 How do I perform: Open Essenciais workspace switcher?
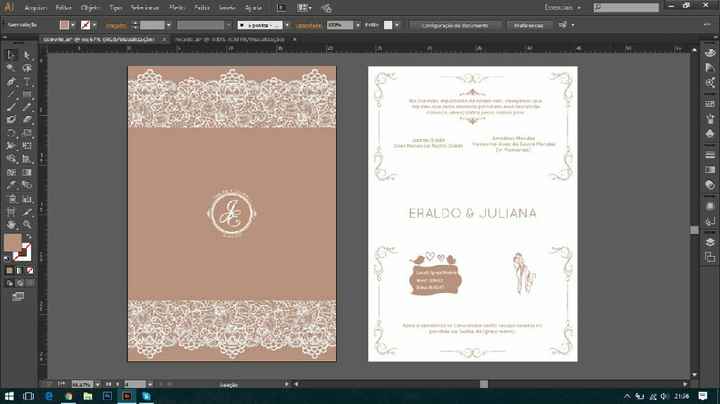tap(562, 8)
